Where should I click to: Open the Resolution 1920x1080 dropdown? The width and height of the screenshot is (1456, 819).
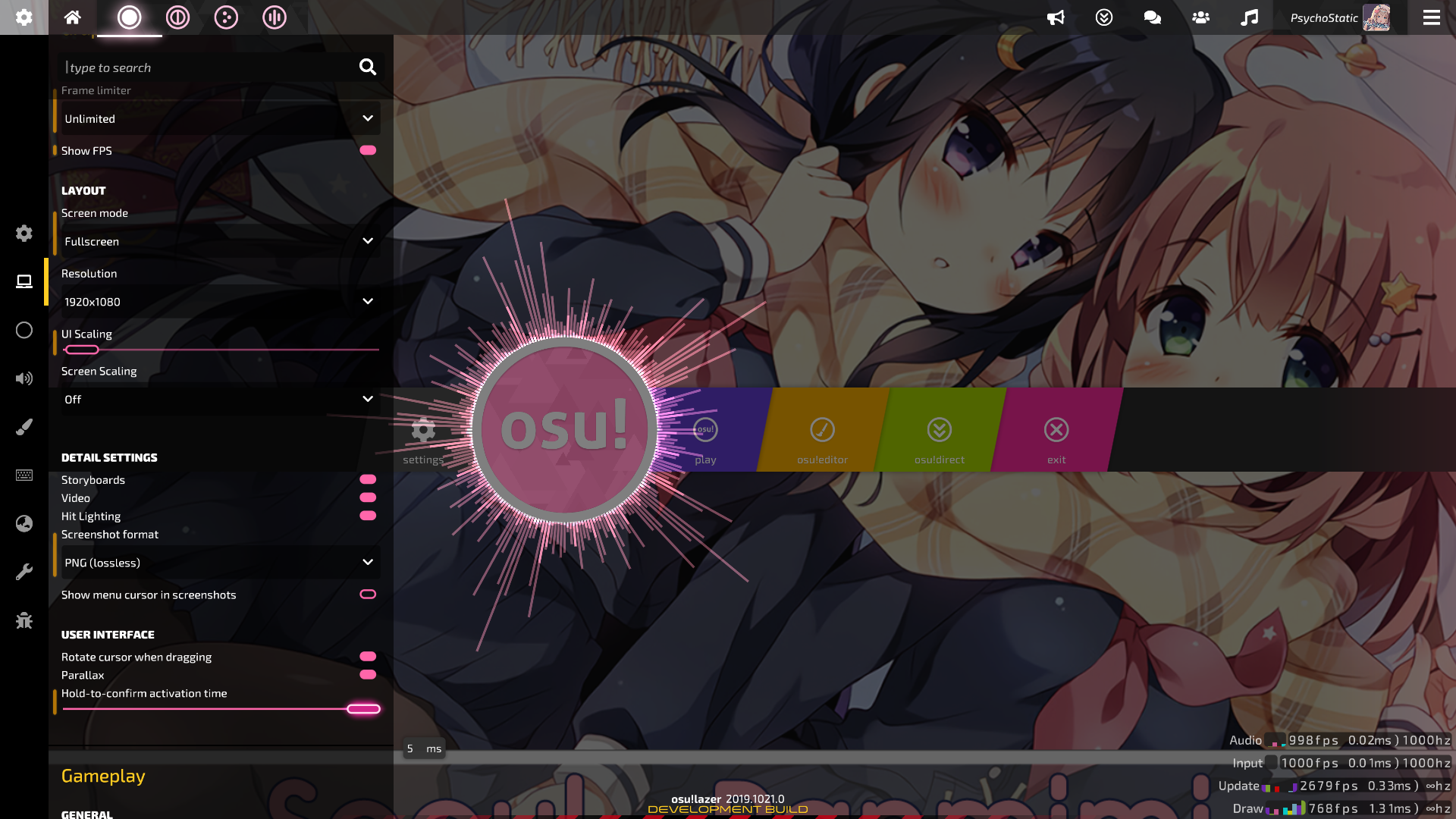point(220,302)
